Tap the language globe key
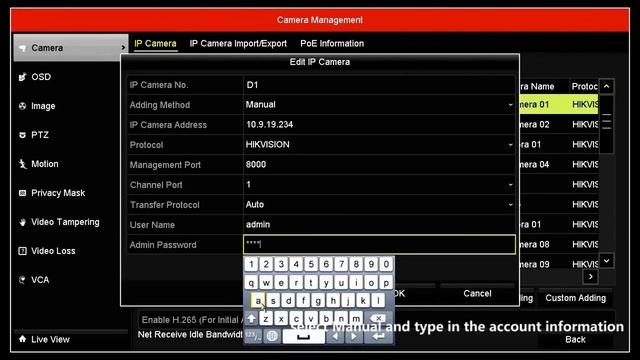This screenshot has height=360, width=640. click(x=272, y=336)
